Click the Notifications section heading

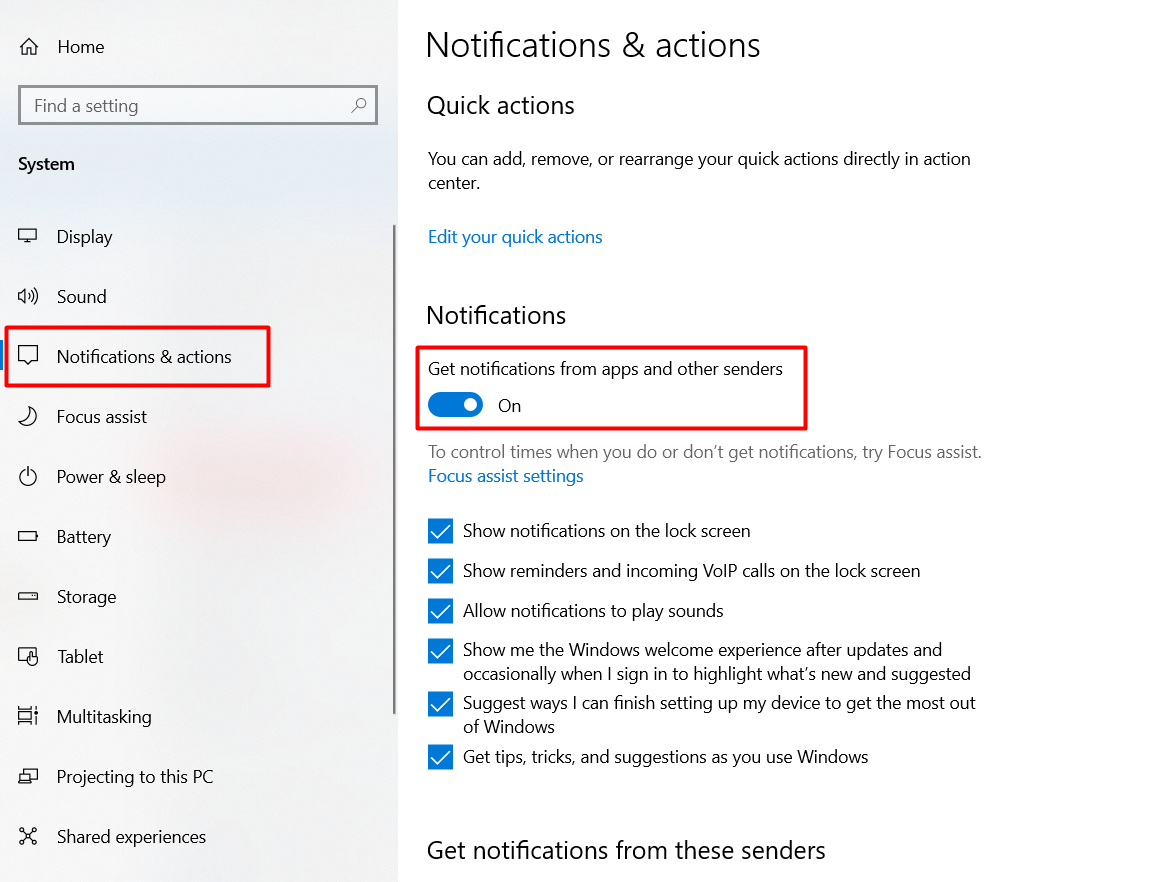(x=496, y=315)
